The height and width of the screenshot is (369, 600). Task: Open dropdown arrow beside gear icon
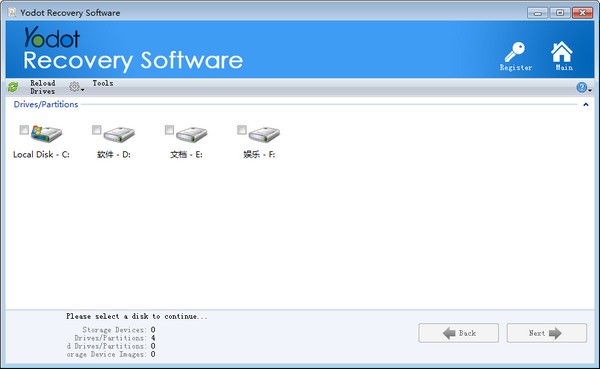(x=83, y=90)
